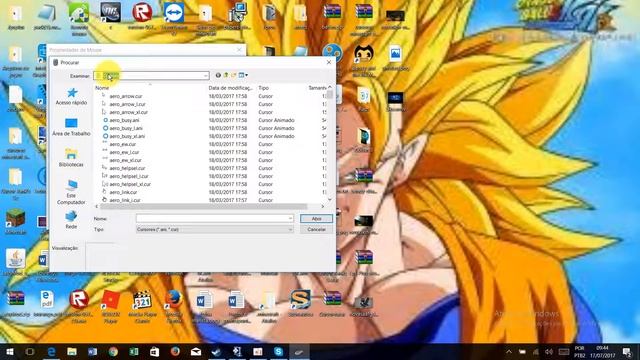Viewport: 640px width, 360px height.
Task: Select file aero_helpsel.cur
Action: click(127, 168)
